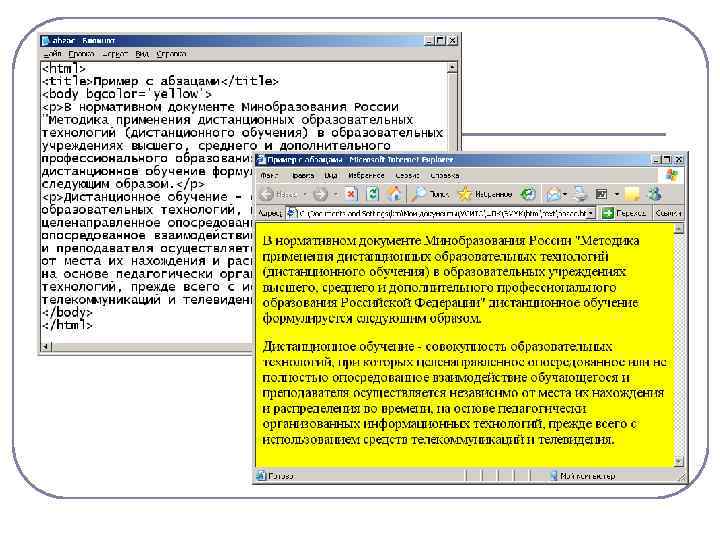Open Справка menu in Internet Explorer

pyautogui.click(x=444, y=175)
